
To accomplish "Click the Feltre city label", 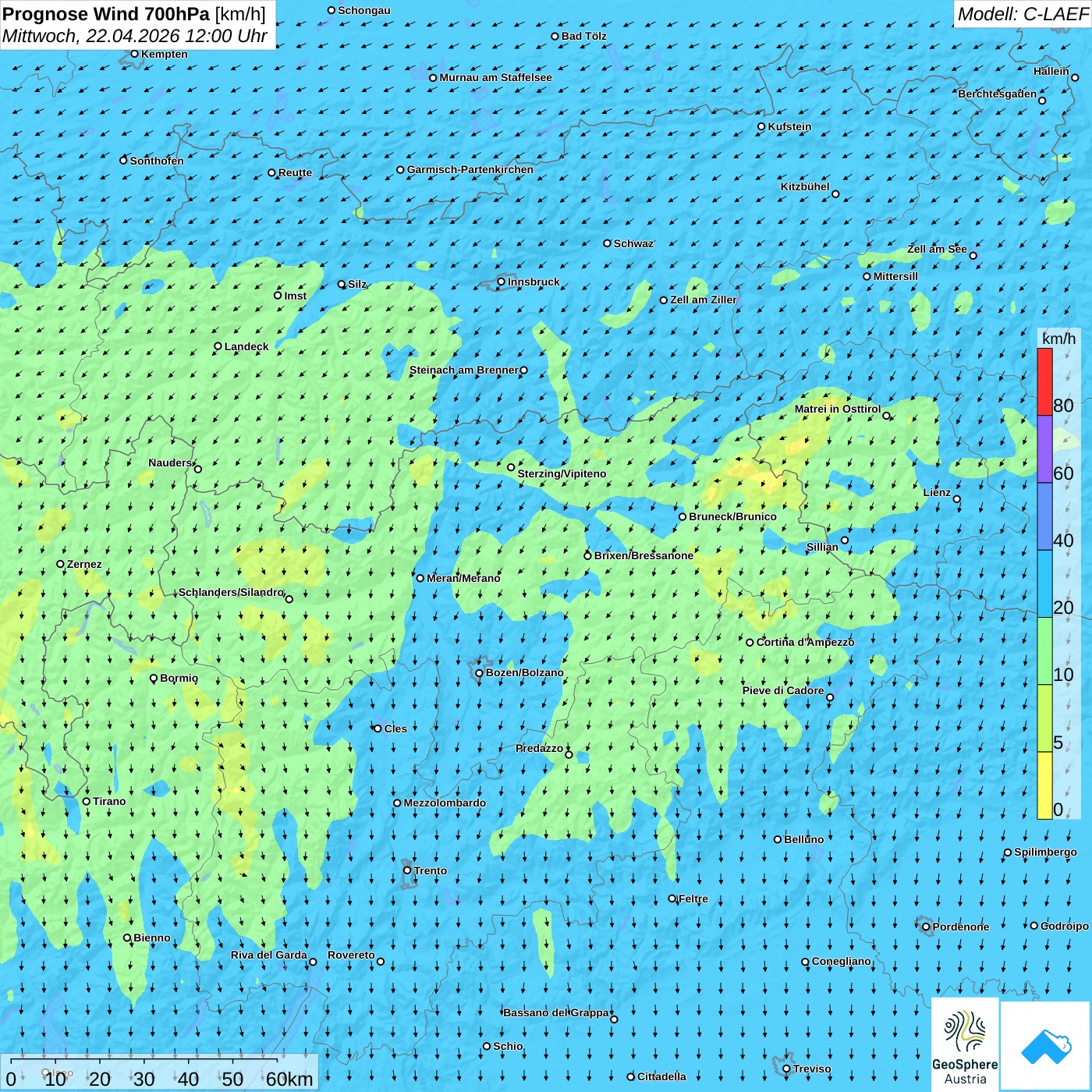I will (x=693, y=899).
